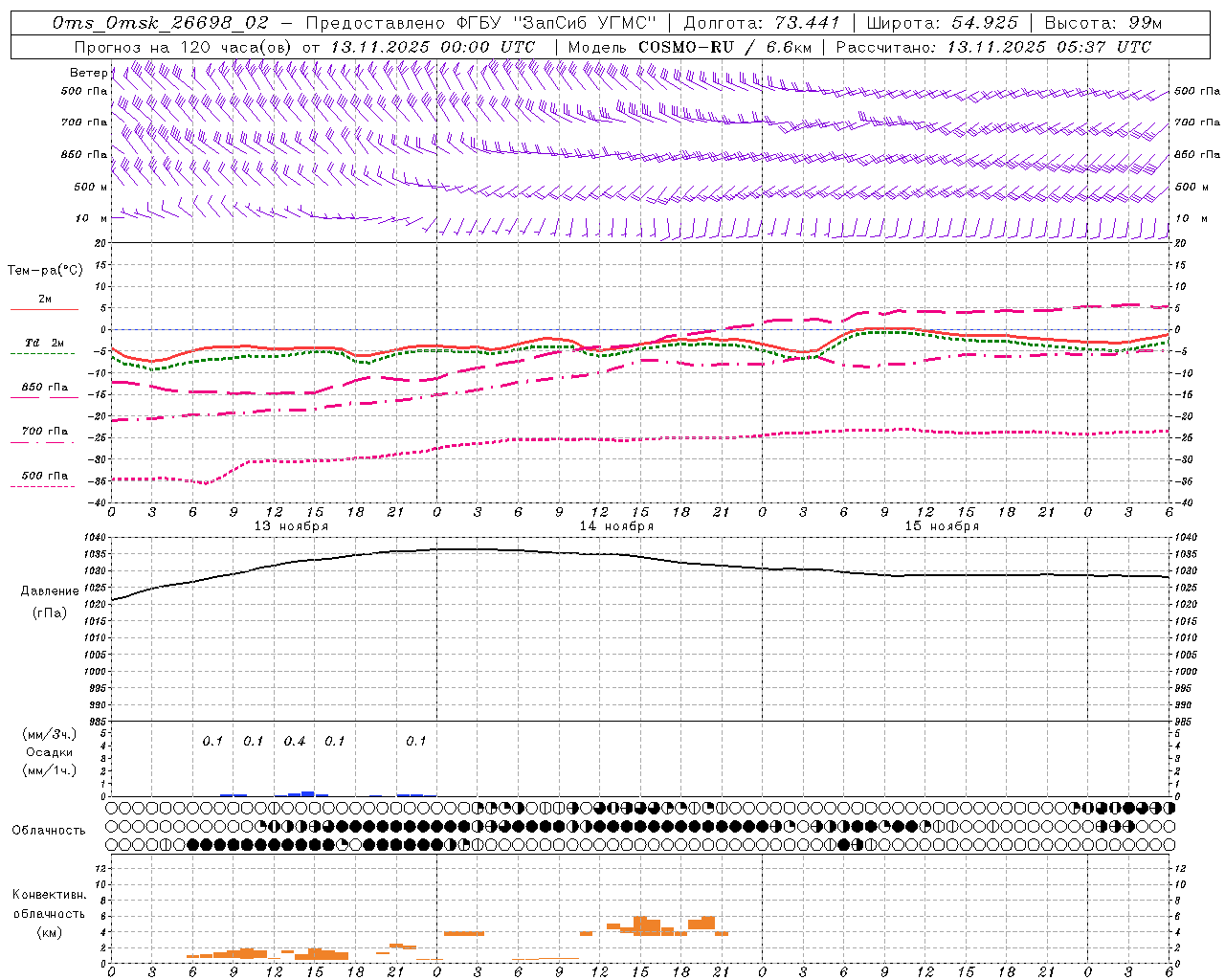
Task: Click the 13 ноября date label
Action: [291, 526]
